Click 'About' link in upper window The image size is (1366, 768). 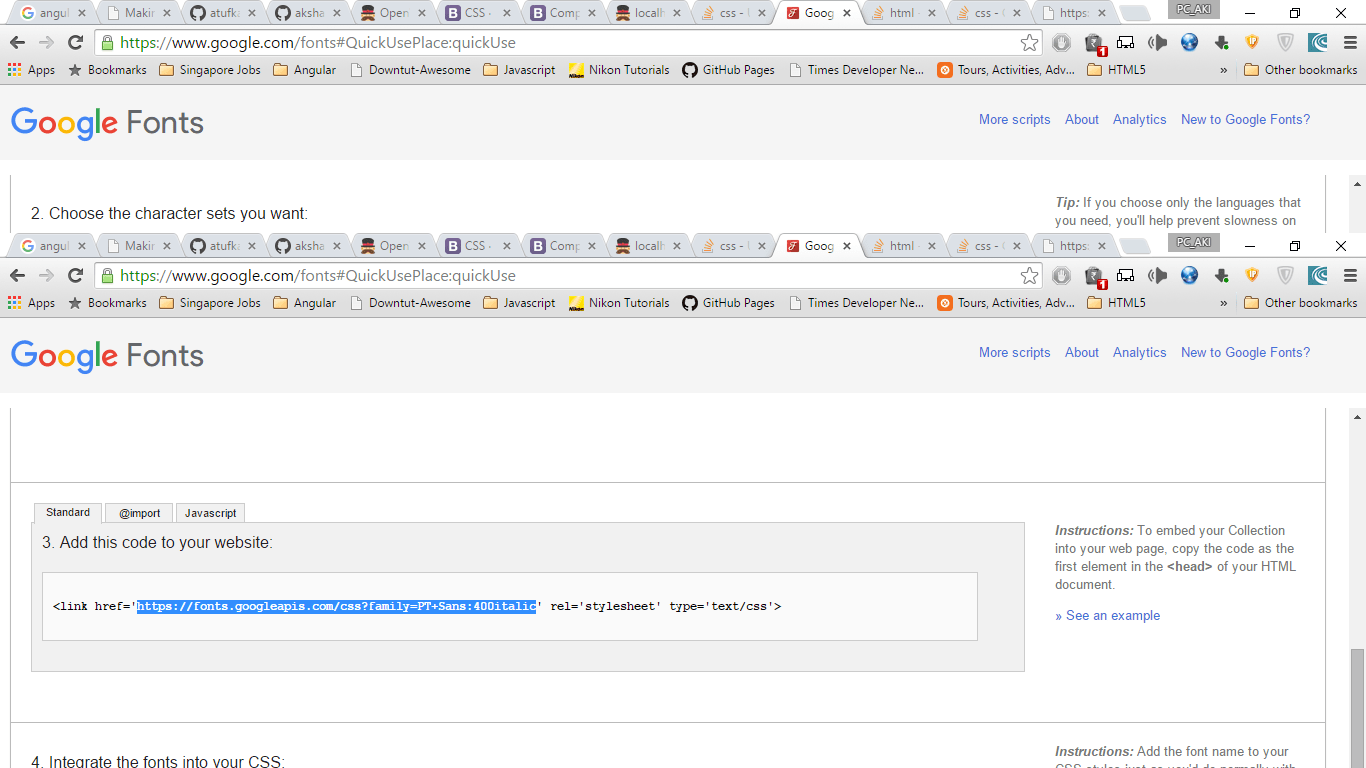[x=1082, y=119]
